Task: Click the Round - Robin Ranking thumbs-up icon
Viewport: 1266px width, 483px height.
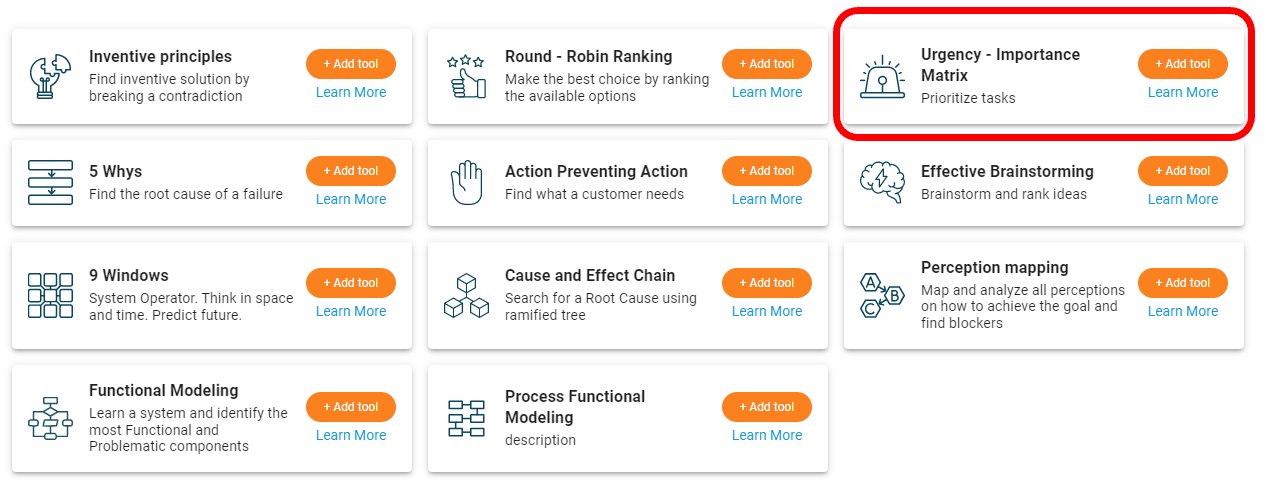Action: tap(466, 76)
